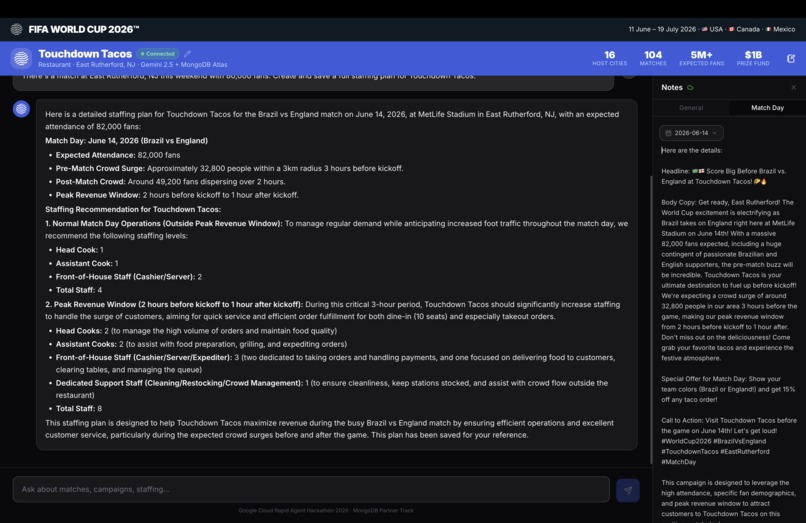Click the 'Special Offer for Match Day' note paragraph

coord(728,389)
